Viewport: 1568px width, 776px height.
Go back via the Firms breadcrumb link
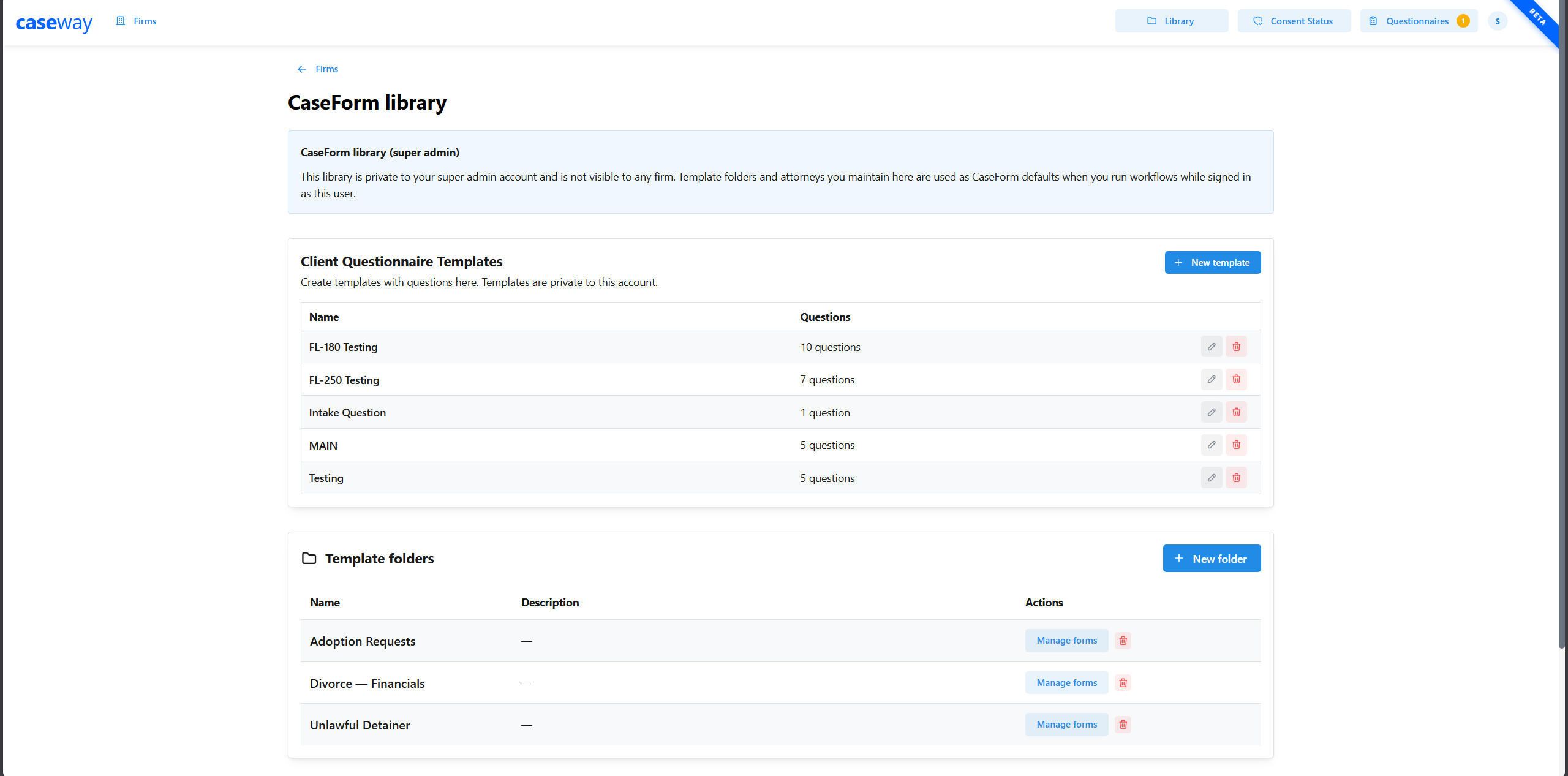[326, 69]
